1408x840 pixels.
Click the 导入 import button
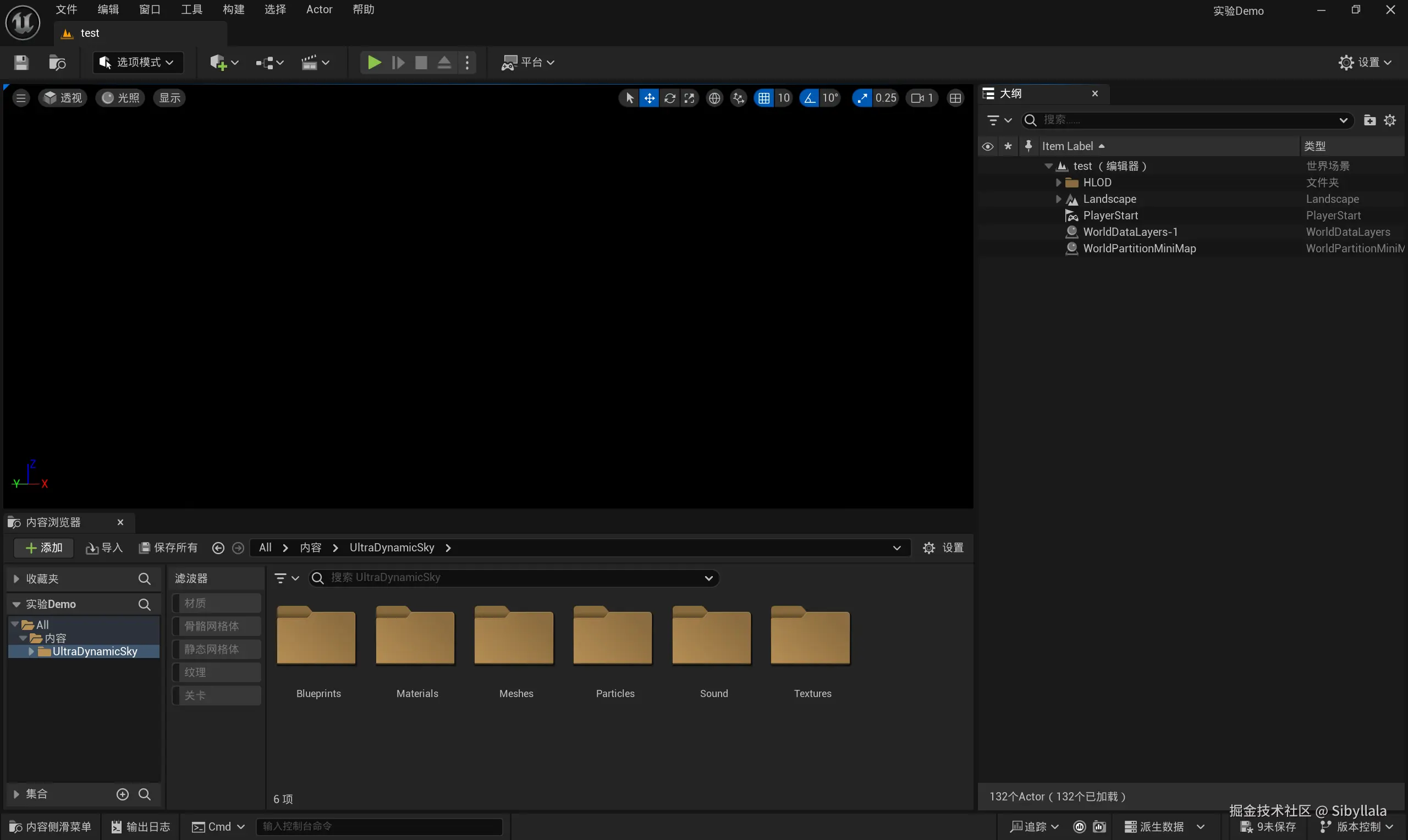tap(104, 548)
